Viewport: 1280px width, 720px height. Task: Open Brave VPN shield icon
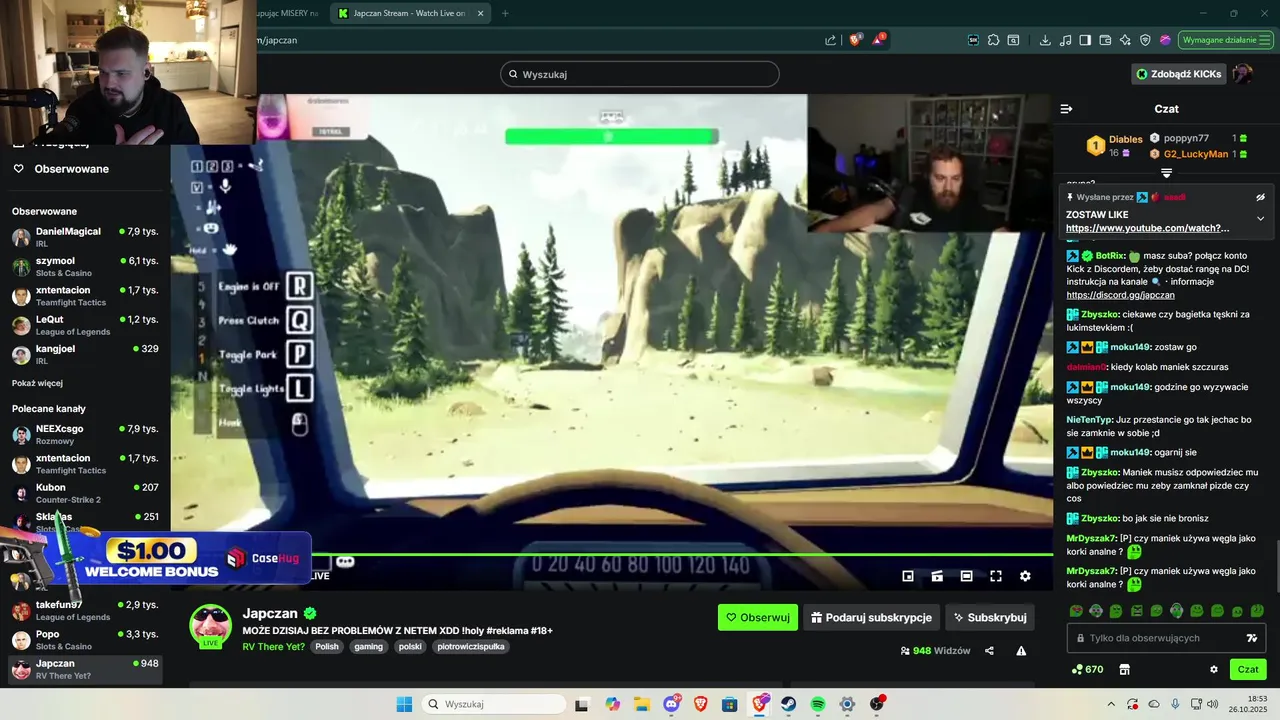pyautogui.click(x=1145, y=40)
